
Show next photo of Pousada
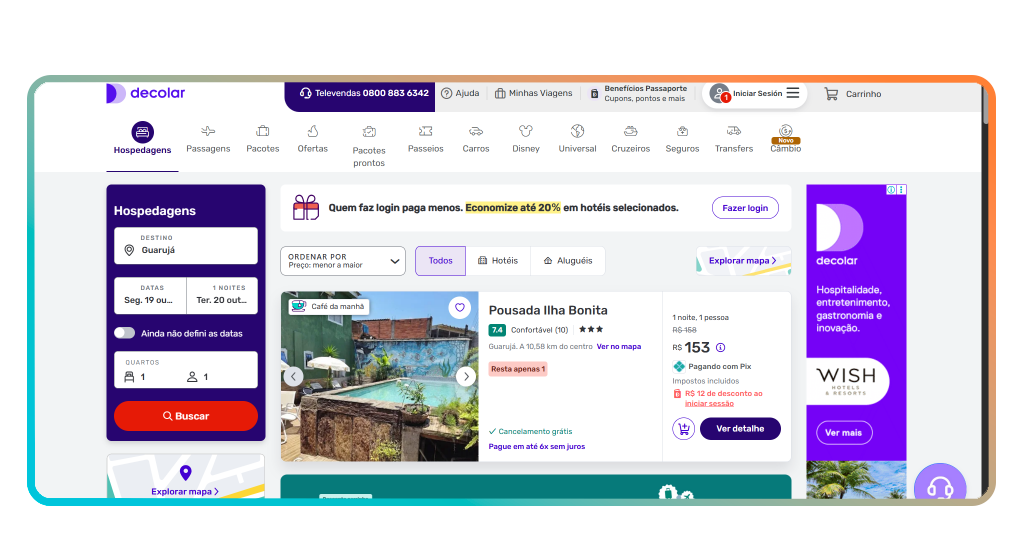466,377
